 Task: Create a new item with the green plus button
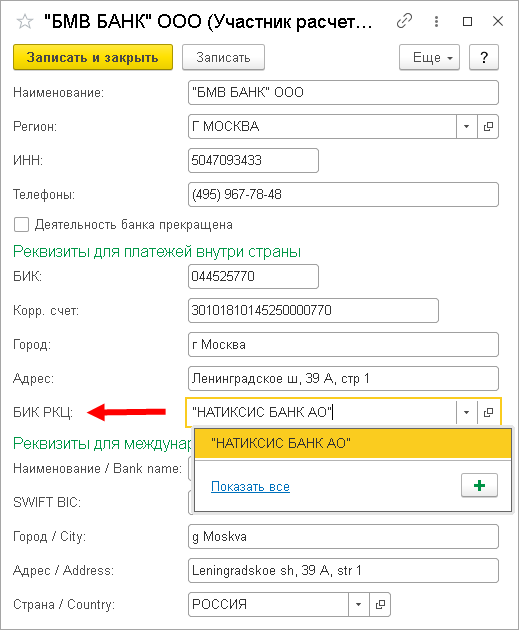pyautogui.click(x=479, y=485)
